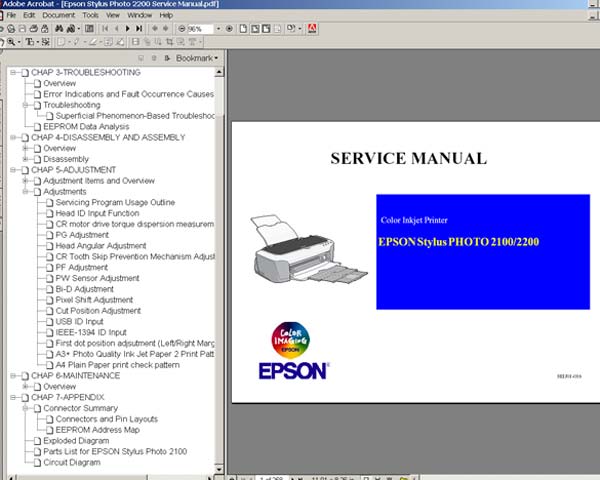Image resolution: width=600 pixels, height=480 pixels.
Task: Click the zoom percentage field showing 96%
Action: pos(201,29)
